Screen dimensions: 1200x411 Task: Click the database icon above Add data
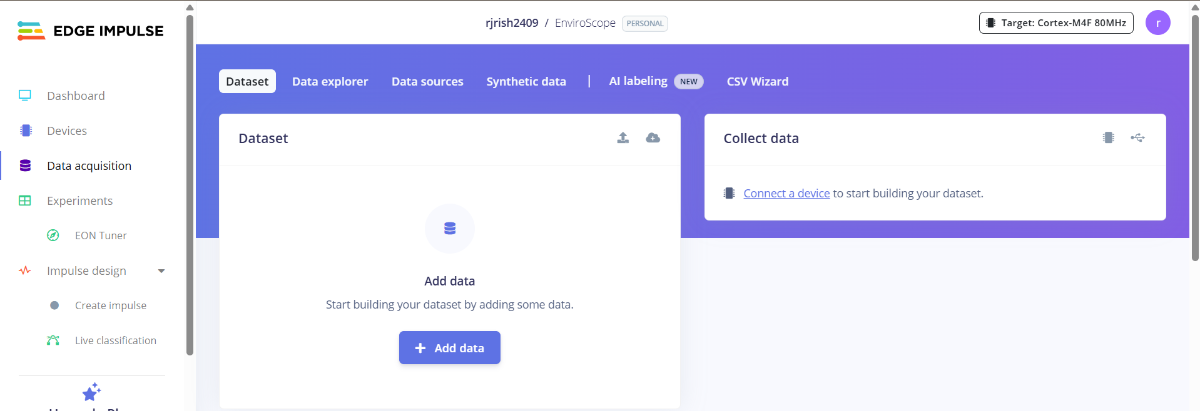click(x=449, y=229)
